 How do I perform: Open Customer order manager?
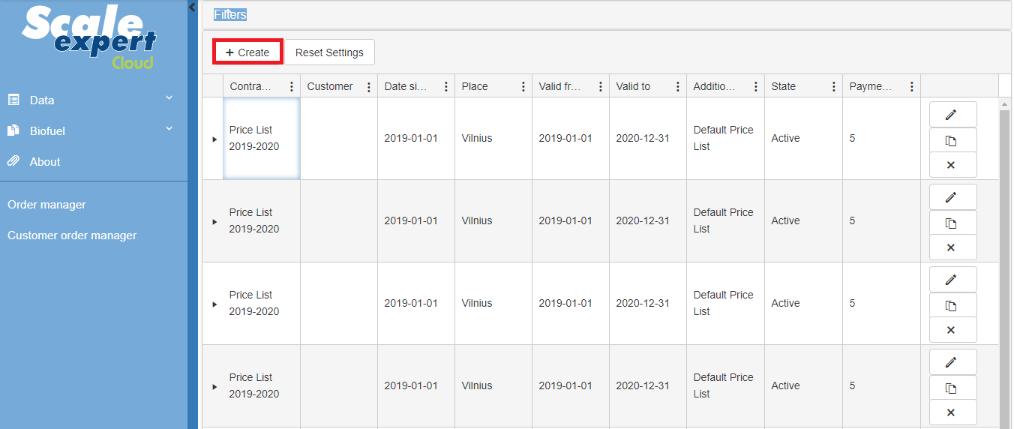point(72,236)
